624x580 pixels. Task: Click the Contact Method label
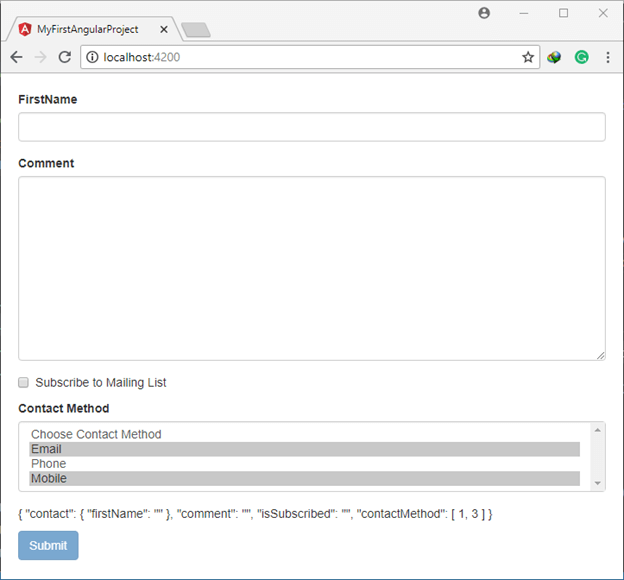click(x=64, y=408)
